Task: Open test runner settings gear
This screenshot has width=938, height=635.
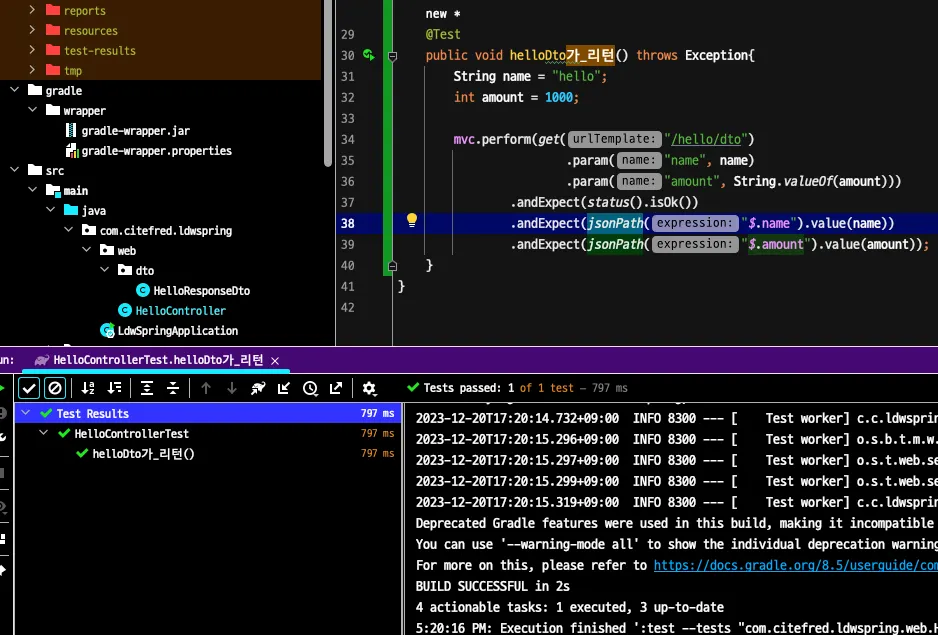Action: point(369,388)
